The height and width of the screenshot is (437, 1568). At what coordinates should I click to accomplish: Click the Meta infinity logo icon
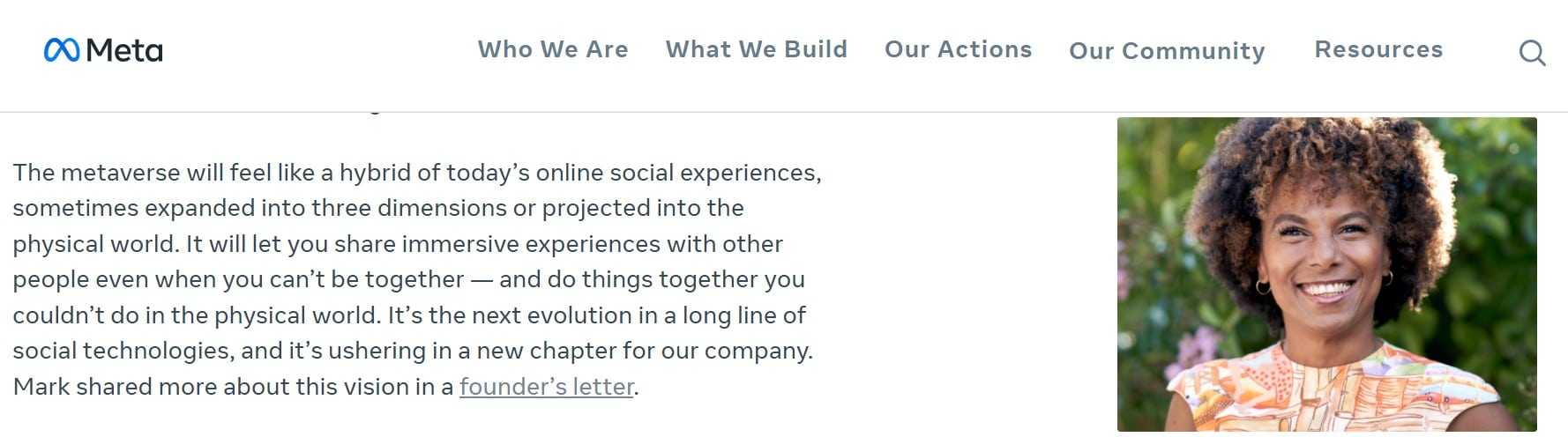pos(62,50)
